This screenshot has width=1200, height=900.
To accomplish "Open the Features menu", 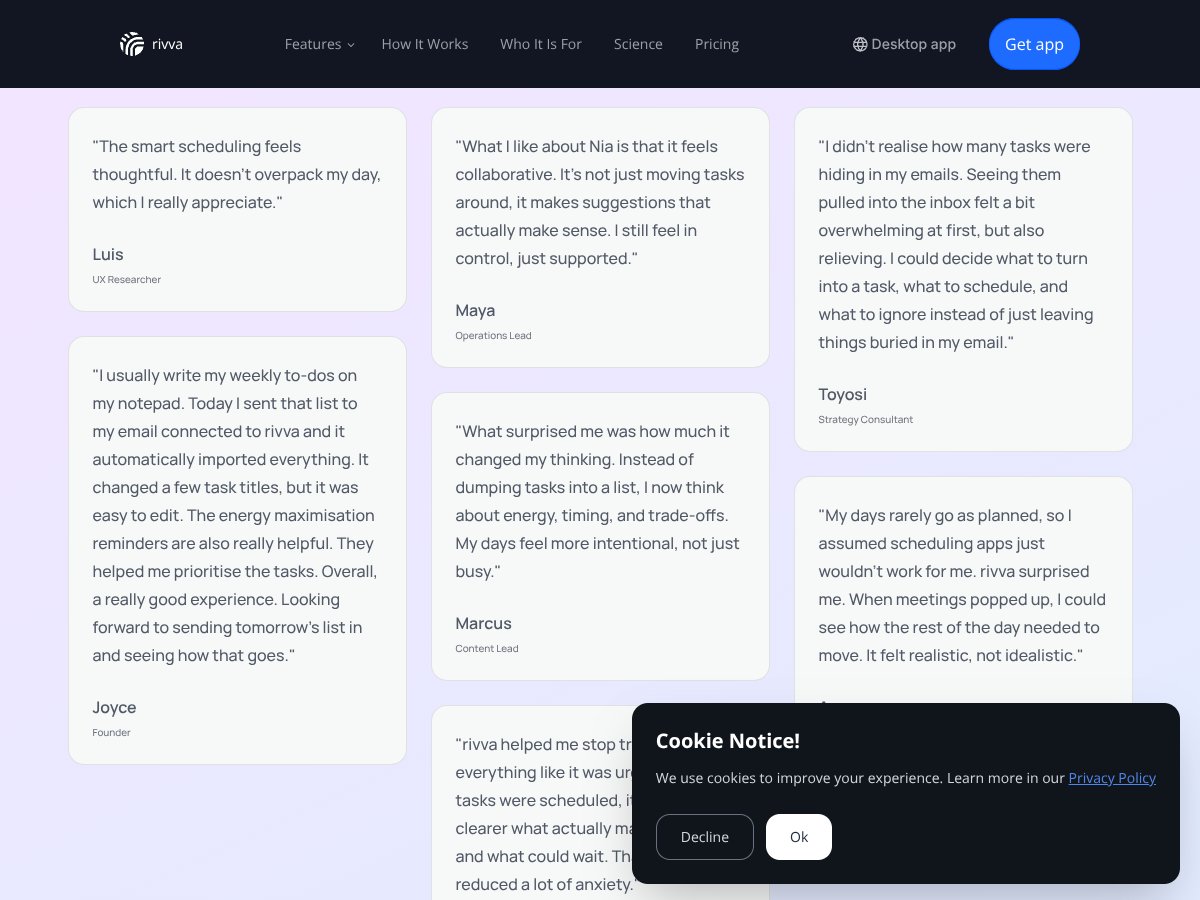I will (x=313, y=44).
